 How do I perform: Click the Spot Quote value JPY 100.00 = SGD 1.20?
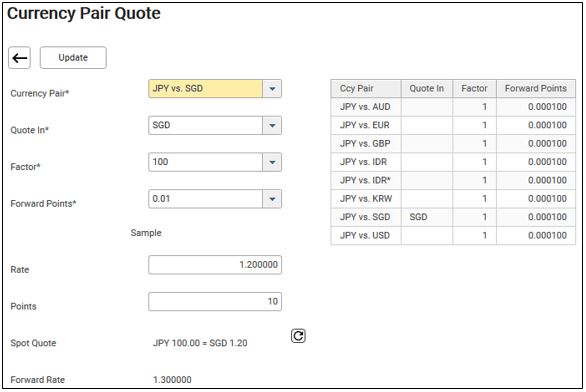200,343
